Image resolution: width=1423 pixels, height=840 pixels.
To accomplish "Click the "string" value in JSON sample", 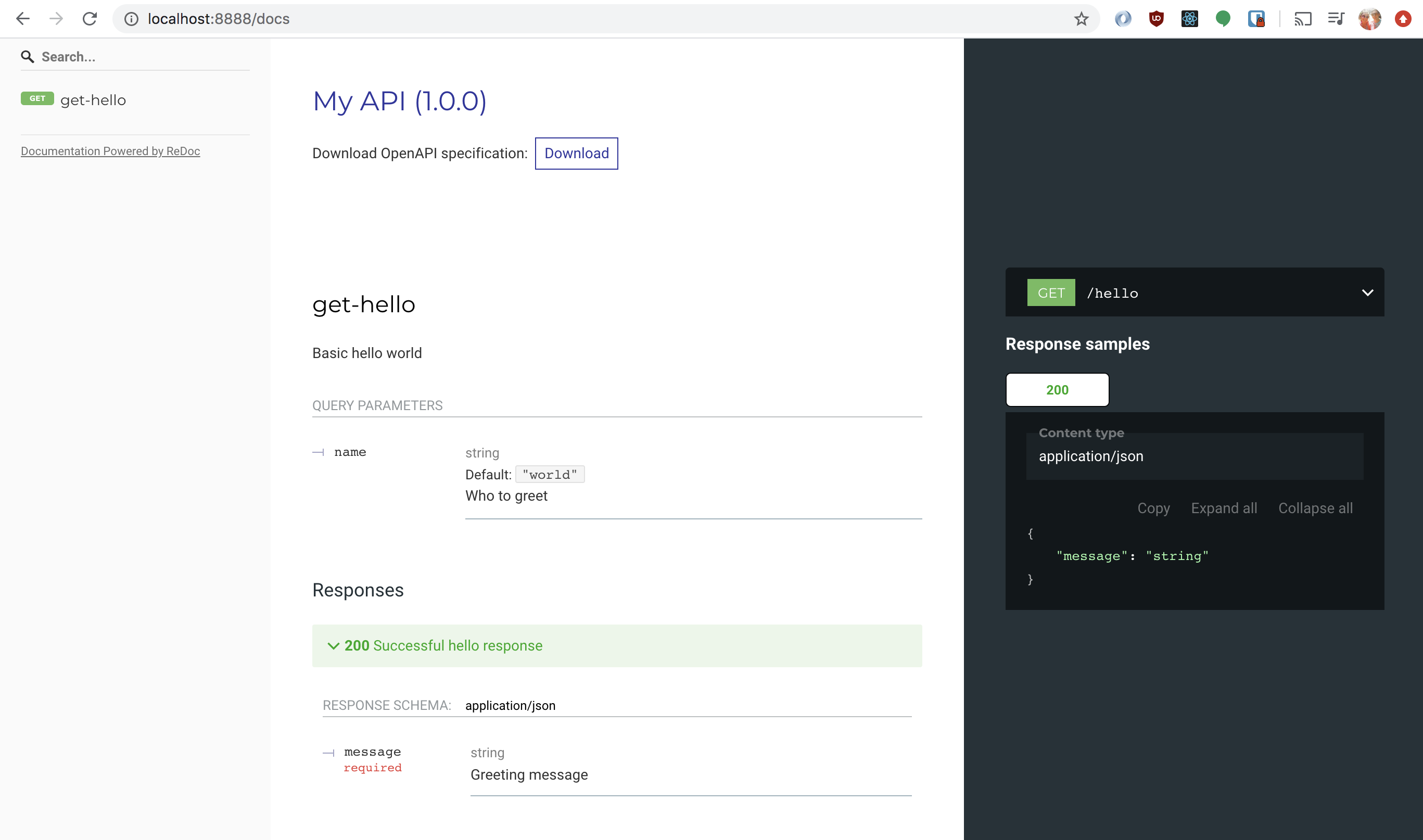I will click(1177, 556).
